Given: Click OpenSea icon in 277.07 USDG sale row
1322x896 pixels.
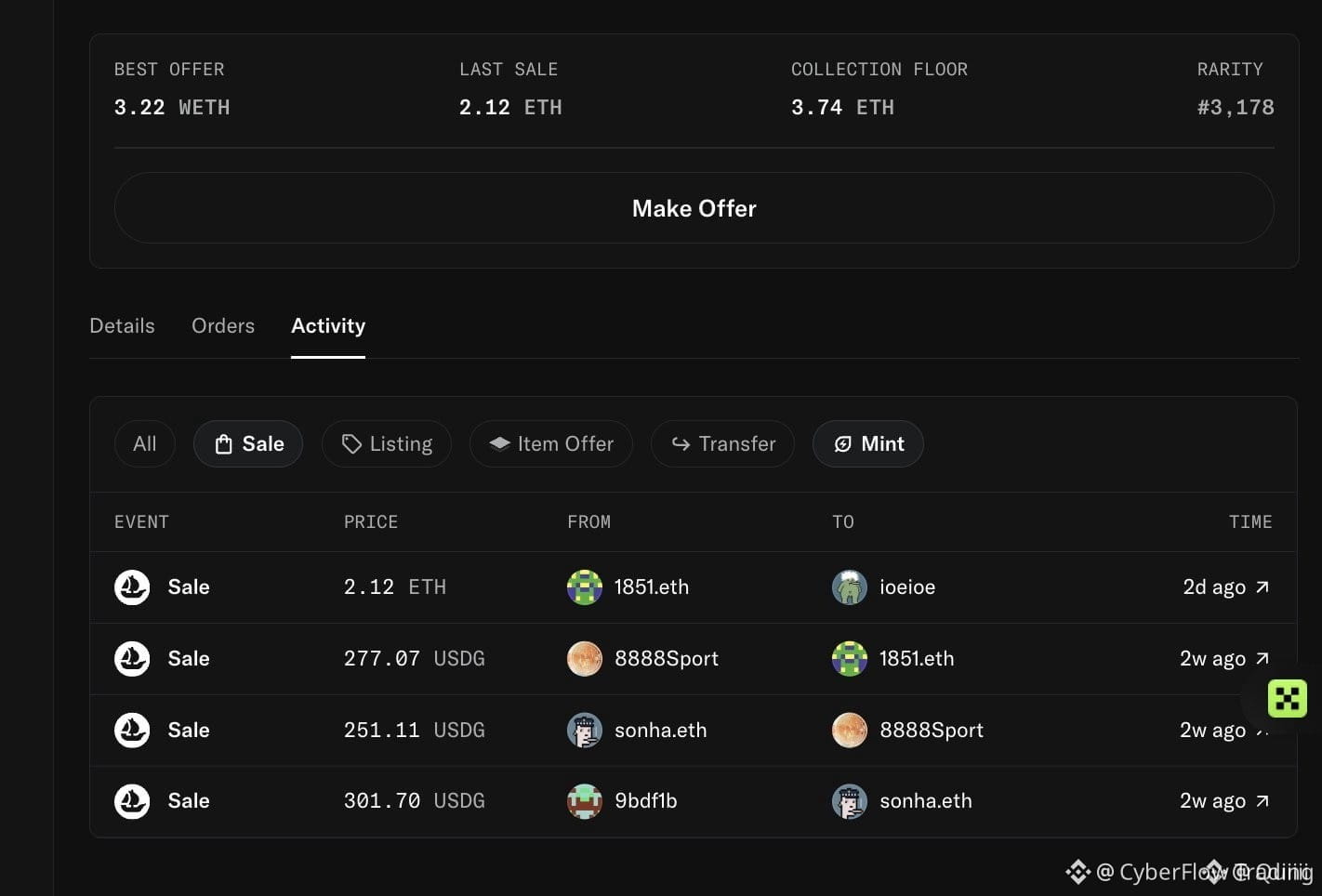Looking at the screenshot, I should pos(132,659).
